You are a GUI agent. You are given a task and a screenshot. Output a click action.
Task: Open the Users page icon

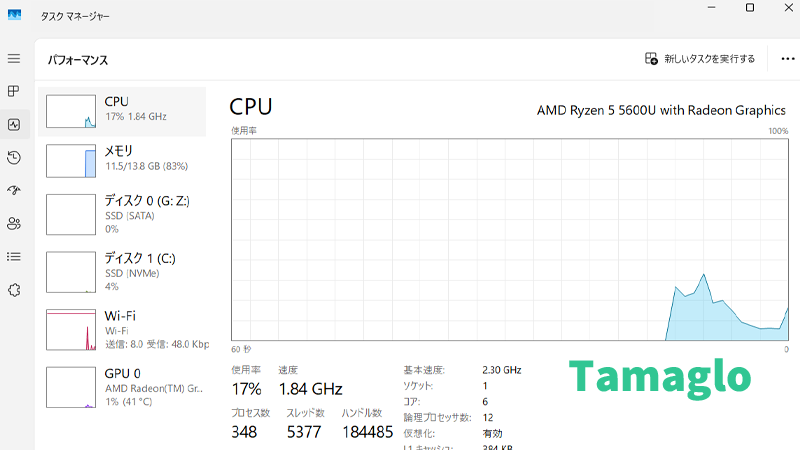click(14, 223)
